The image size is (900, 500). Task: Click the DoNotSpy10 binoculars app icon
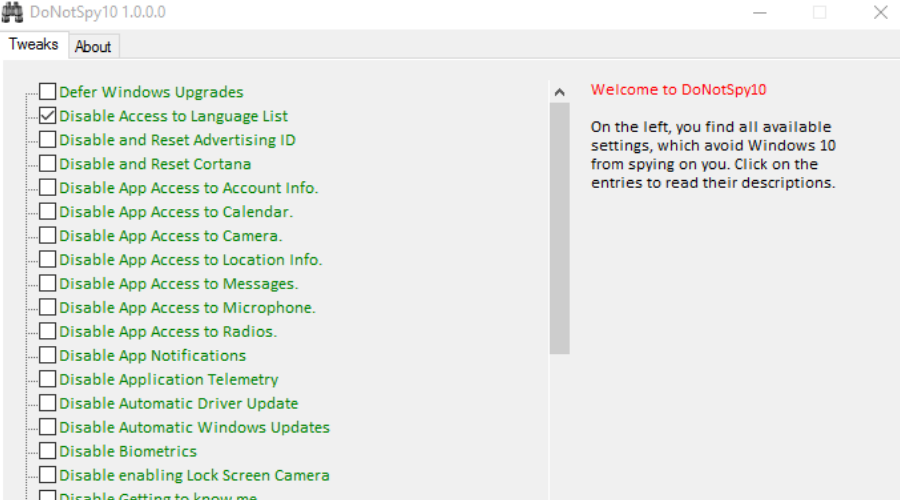[12, 12]
